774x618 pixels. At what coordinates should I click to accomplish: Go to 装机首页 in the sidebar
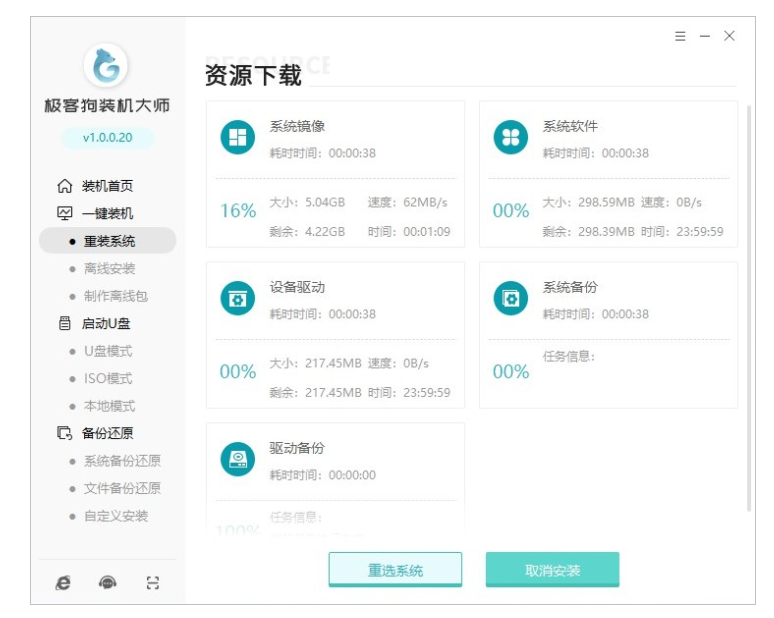(108, 186)
